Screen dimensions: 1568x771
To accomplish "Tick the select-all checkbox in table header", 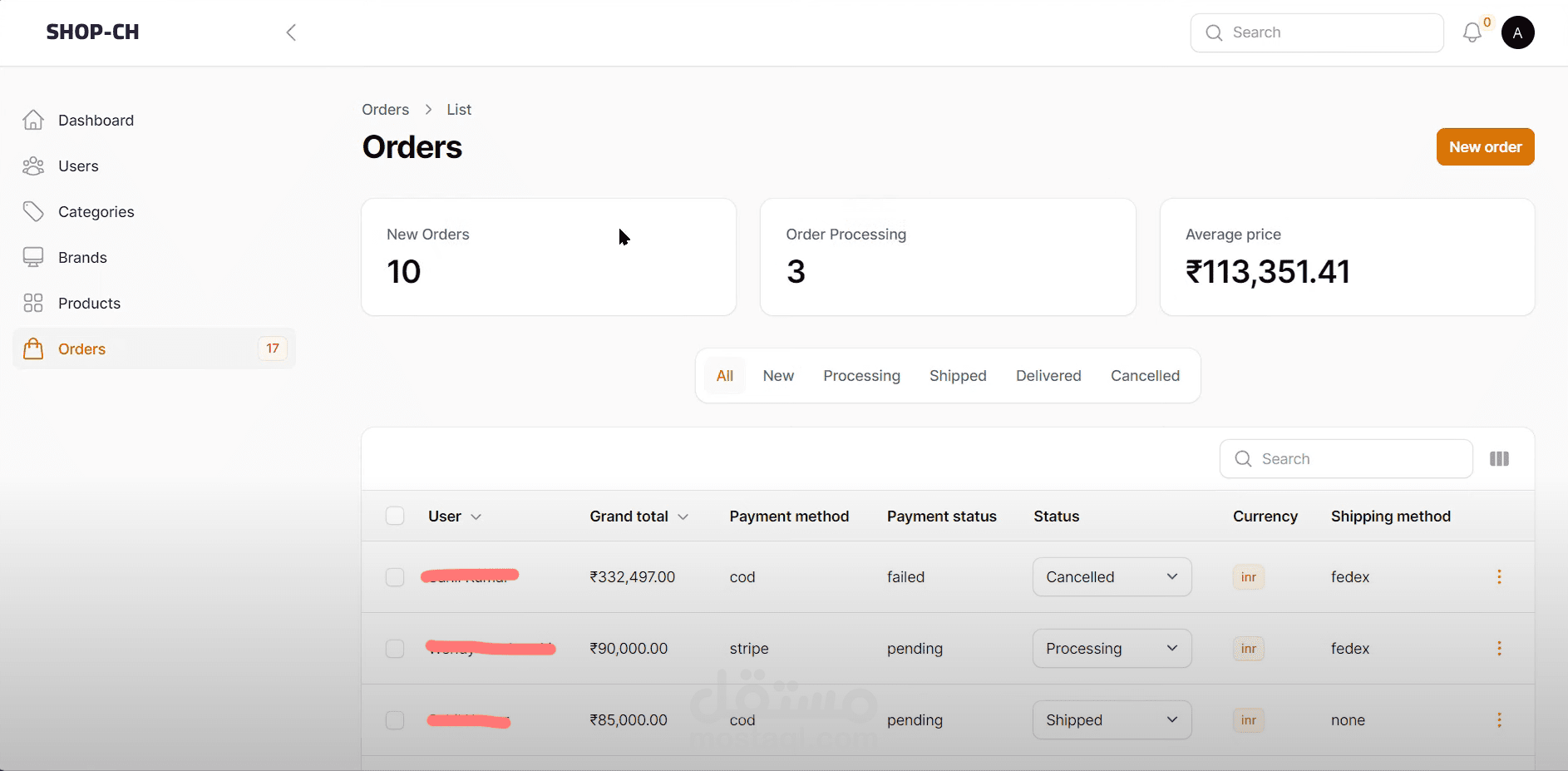I will point(395,516).
